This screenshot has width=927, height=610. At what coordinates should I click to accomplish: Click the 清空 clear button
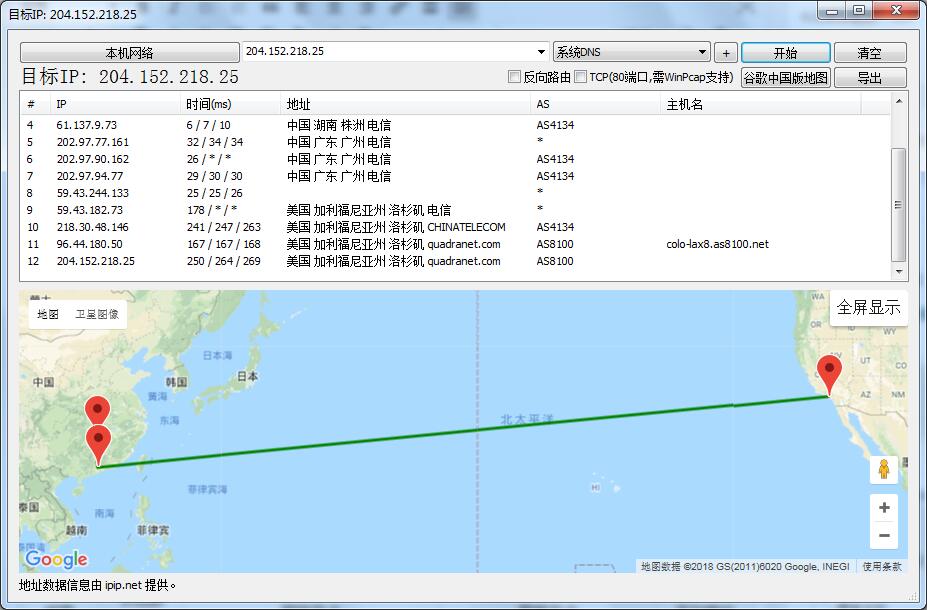pyautogui.click(x=869, y=53)
